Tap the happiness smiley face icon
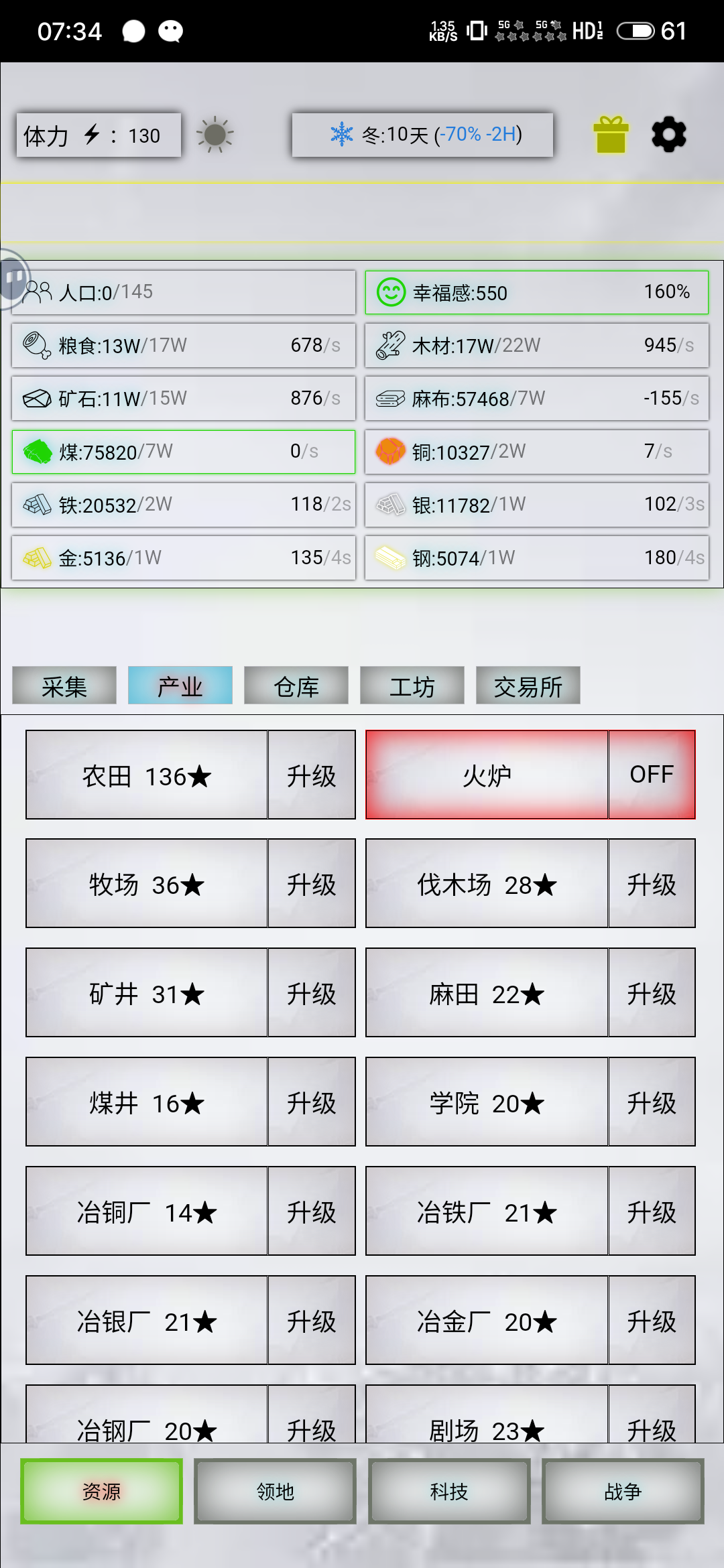Screen dimensions: 724x1568 391,292
